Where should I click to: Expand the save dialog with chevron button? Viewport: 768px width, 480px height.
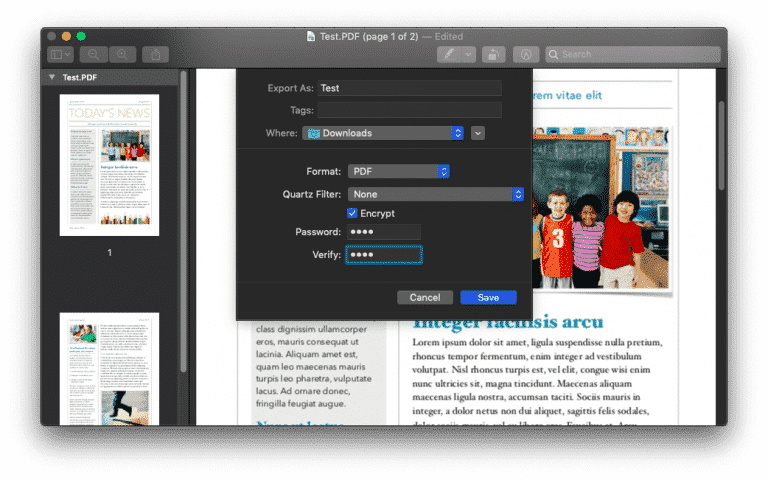pyautogui.click(x=478, y=133)
